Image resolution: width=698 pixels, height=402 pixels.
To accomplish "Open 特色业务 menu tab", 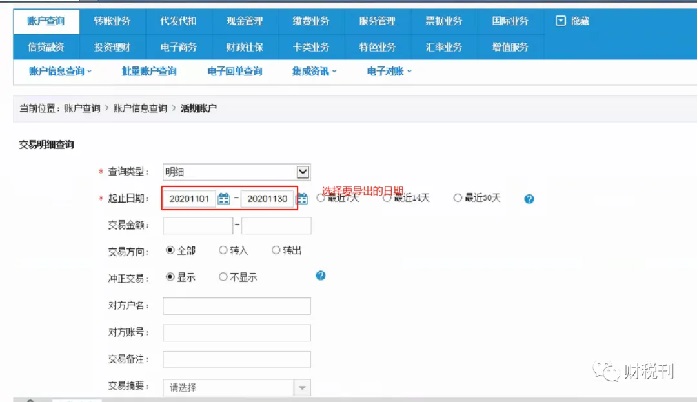I will (x=377, y=47).
